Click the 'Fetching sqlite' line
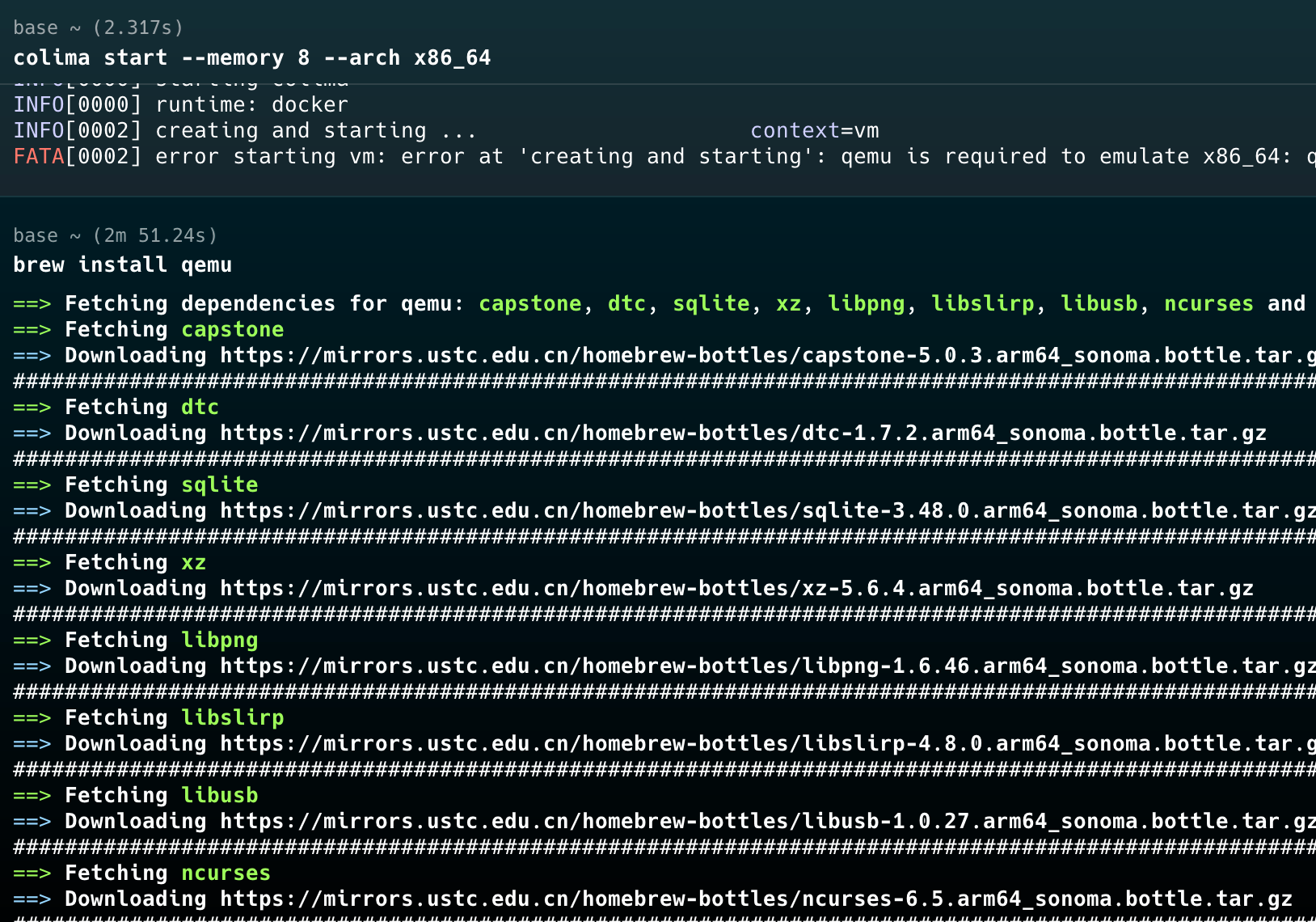The height and width of the screenshot is (922, 1316). (x=136, y=484)
